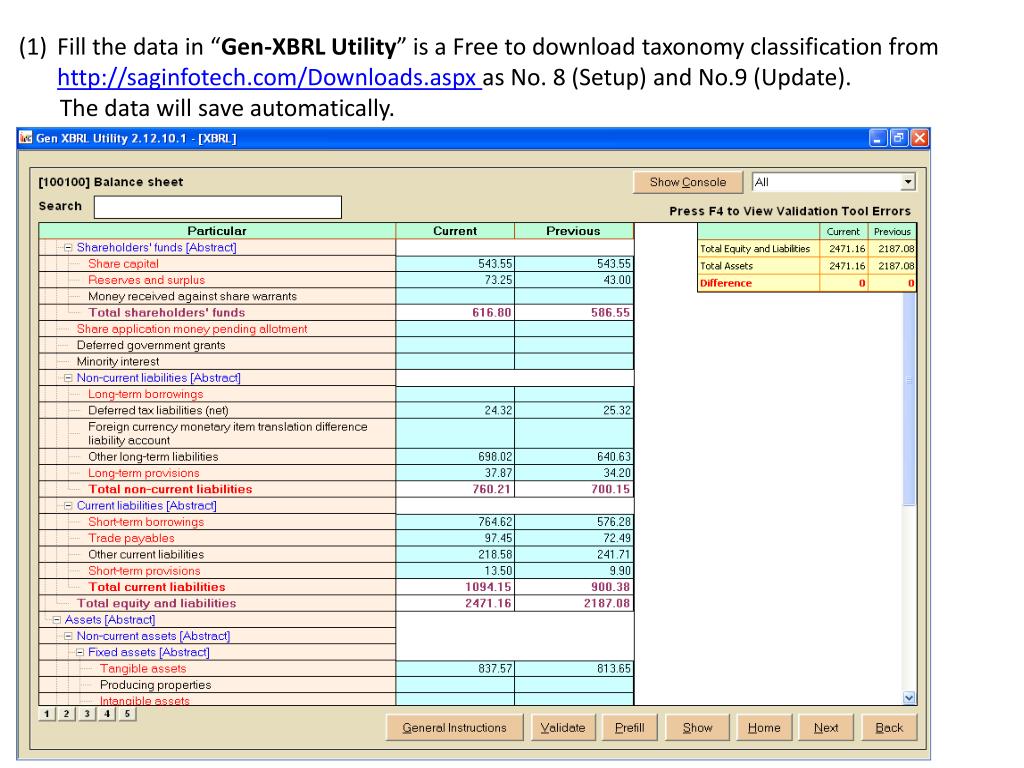Click the Show Console button

click(688, 182)
